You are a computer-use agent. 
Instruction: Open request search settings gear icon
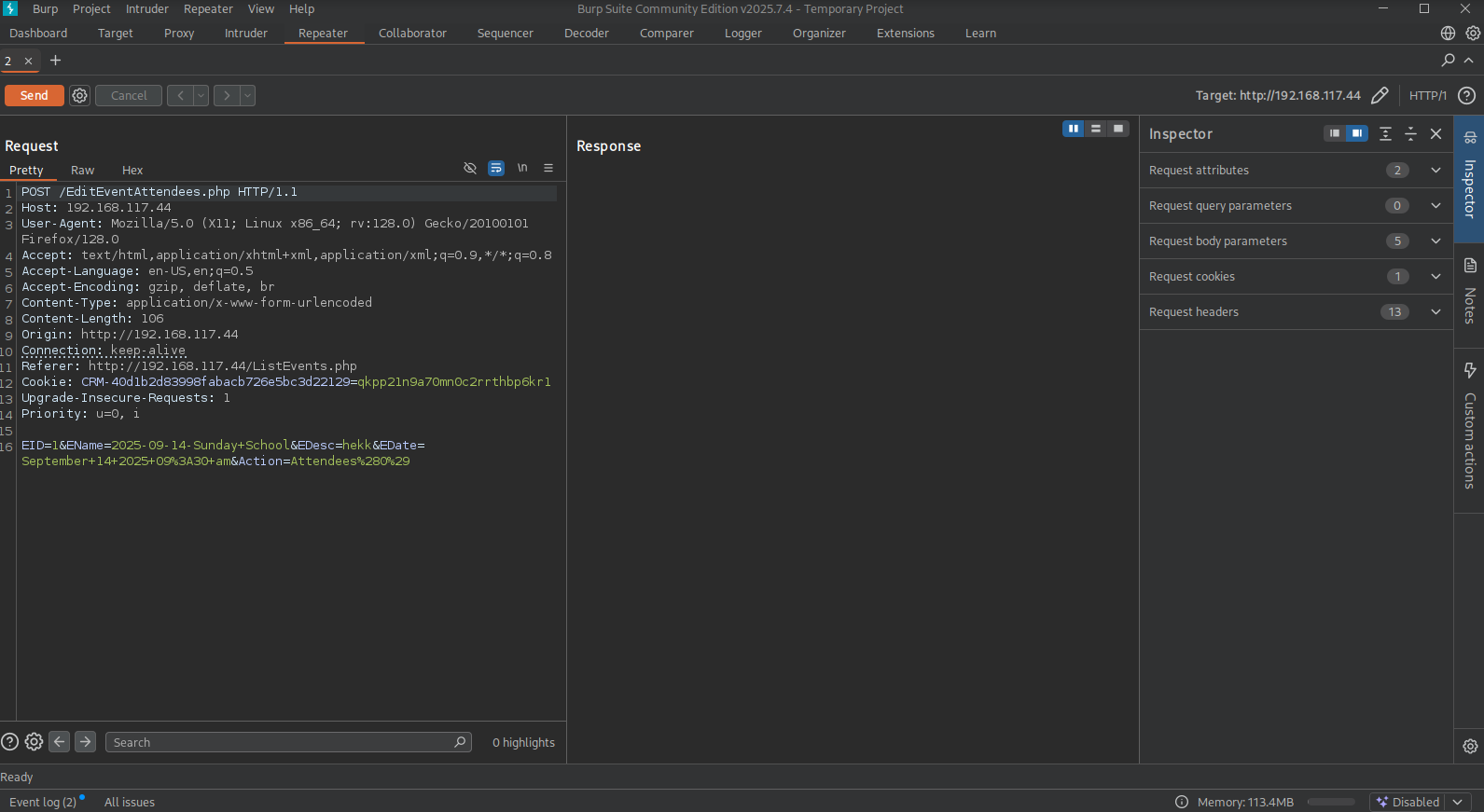(35, 742)
